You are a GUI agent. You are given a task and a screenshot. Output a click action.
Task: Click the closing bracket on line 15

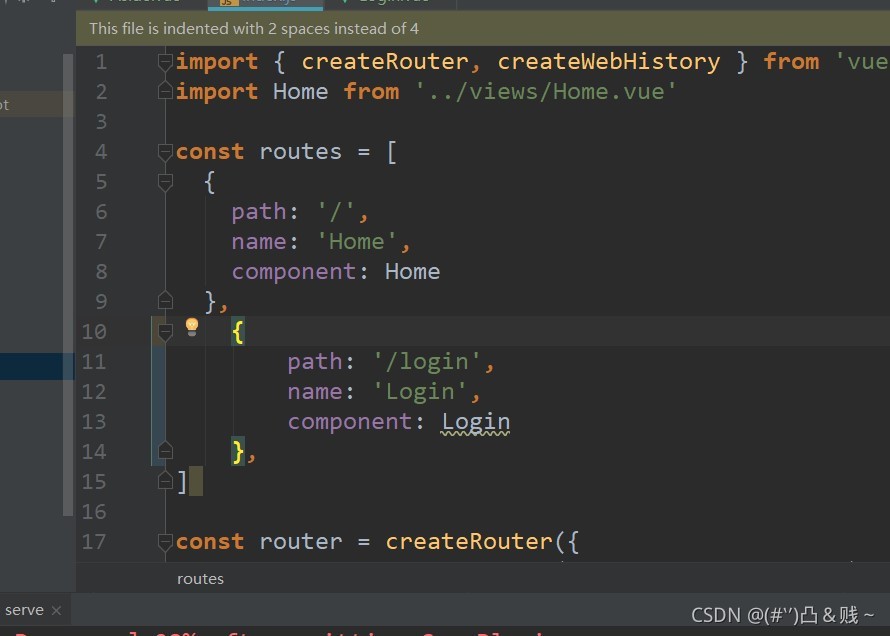(x=182, y=482)
